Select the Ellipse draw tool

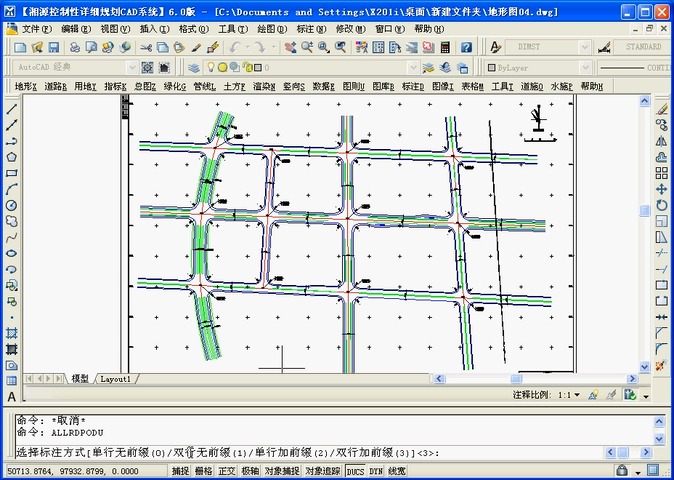click(x=12, y=253)
